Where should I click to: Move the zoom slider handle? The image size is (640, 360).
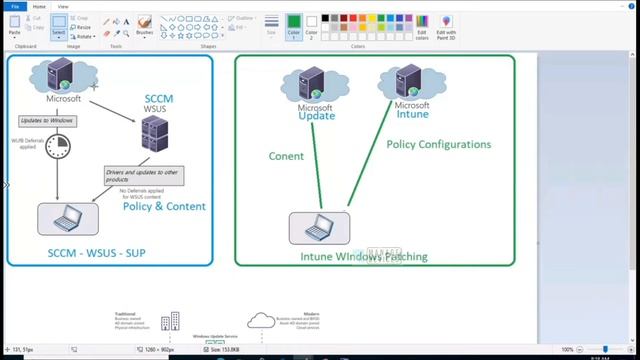605,349
